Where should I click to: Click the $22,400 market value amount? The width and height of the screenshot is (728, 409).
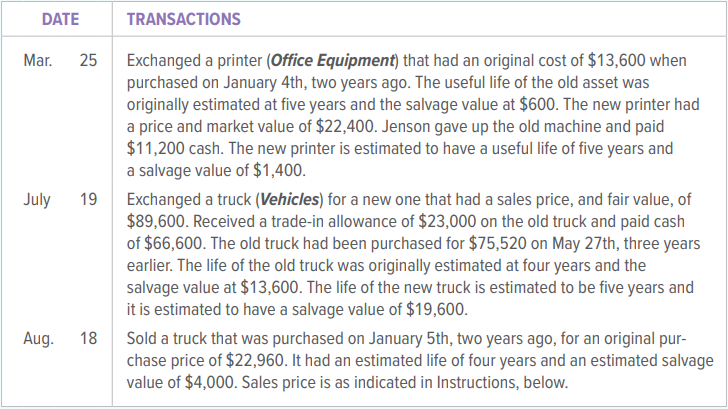click(345, 126)
